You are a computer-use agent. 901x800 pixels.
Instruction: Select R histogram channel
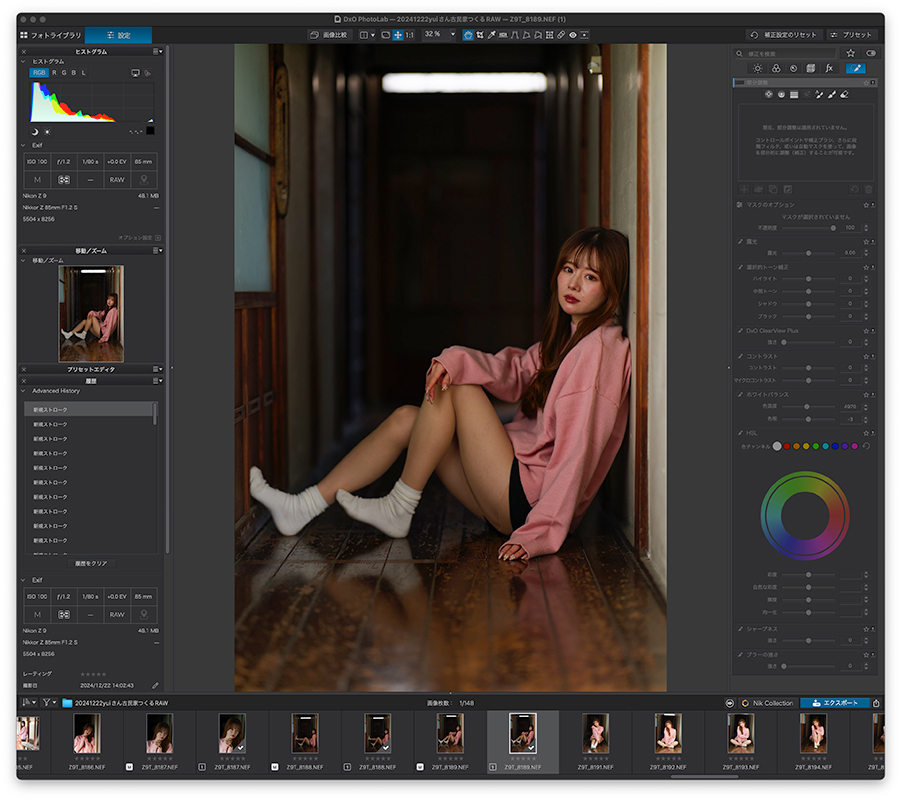54,73
